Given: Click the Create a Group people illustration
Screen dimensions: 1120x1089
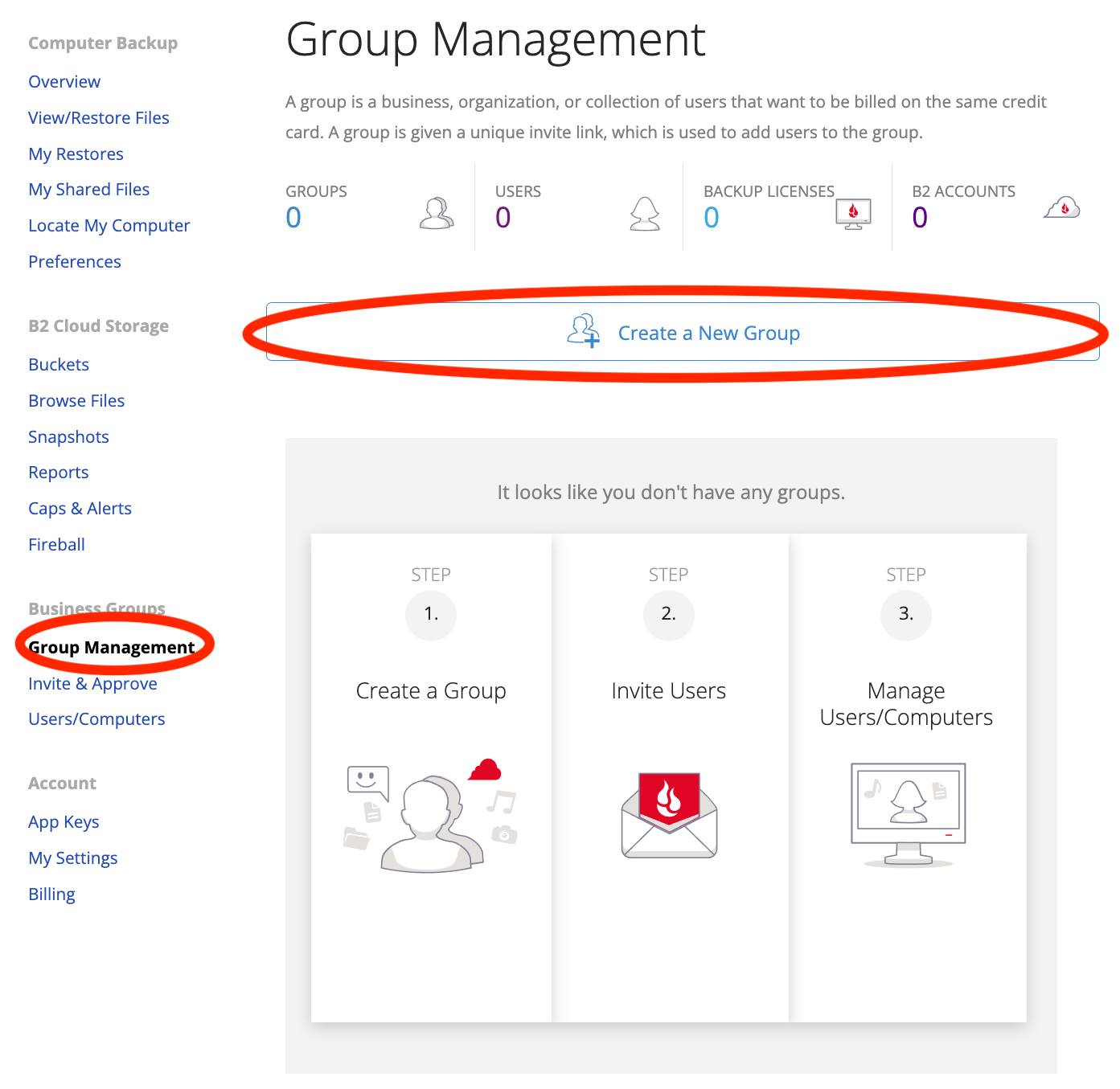Looking at the screenshot, I should click(x=431, y=815).
